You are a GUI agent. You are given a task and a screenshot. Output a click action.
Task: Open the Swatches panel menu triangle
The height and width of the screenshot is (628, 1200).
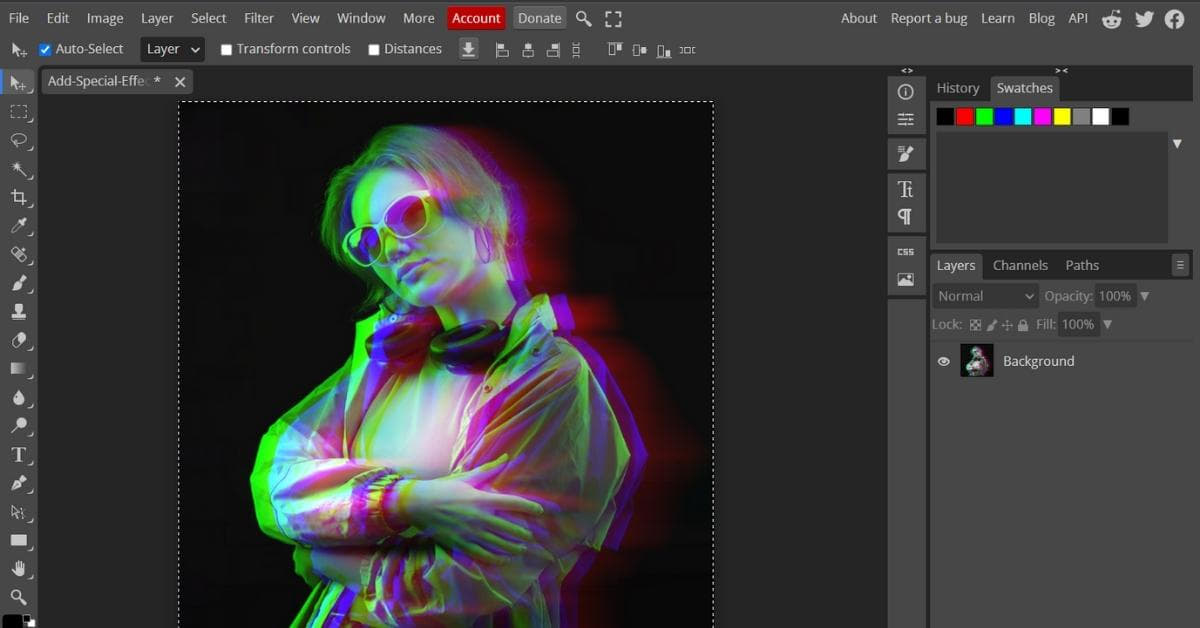[1177, 144]
